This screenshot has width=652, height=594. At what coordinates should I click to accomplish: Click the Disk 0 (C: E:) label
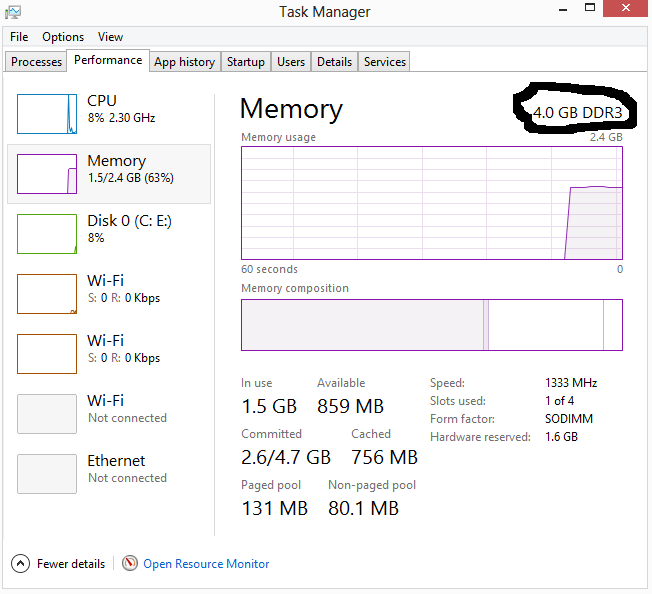(x=129, y=221)
